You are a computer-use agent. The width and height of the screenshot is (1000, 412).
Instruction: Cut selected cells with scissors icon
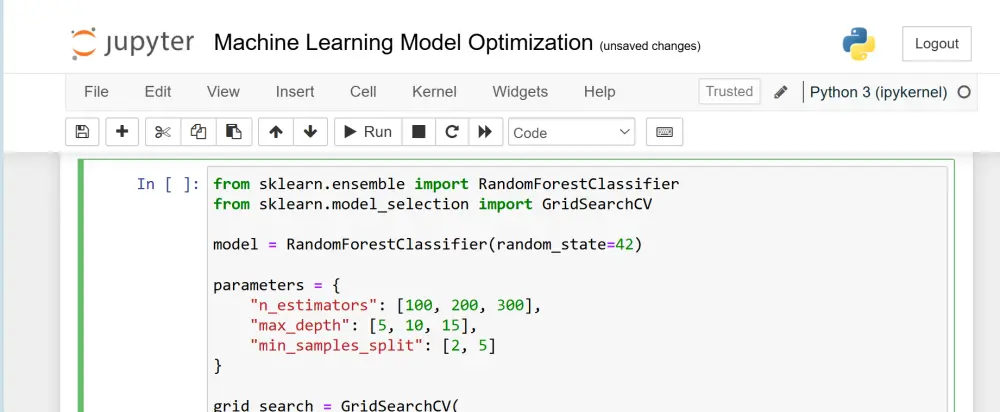(x=163, y=132)
